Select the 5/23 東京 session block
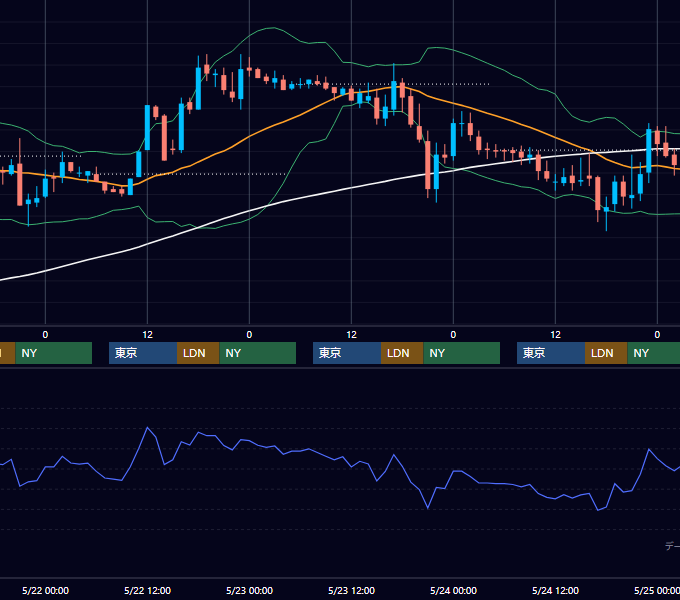 pos(347,353)
